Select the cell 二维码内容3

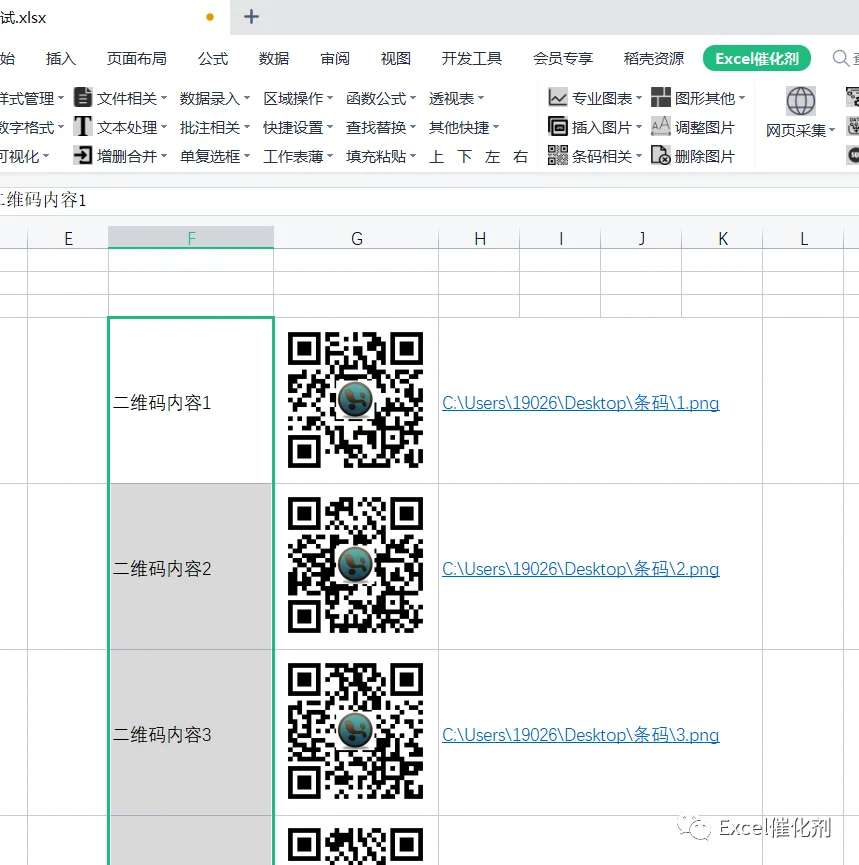point(191,733)
